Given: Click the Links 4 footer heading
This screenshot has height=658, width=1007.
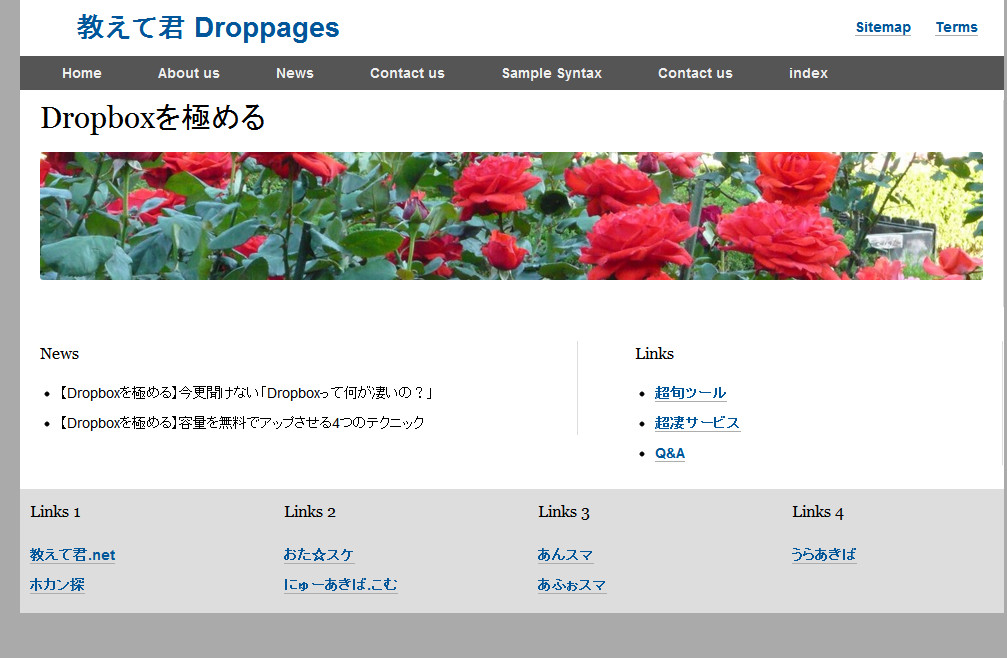Looking at the screenshot, I should tap(818, 512).
